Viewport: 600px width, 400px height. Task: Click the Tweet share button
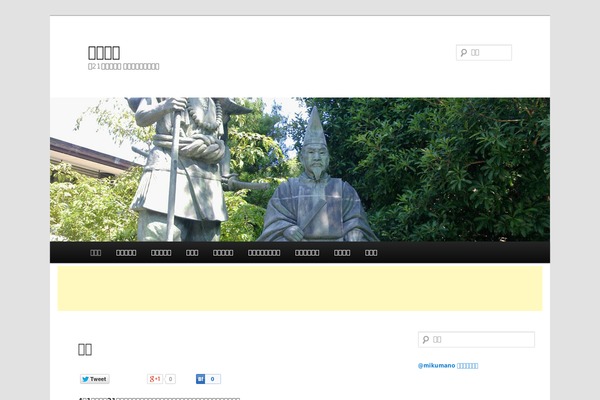(95, 379)
